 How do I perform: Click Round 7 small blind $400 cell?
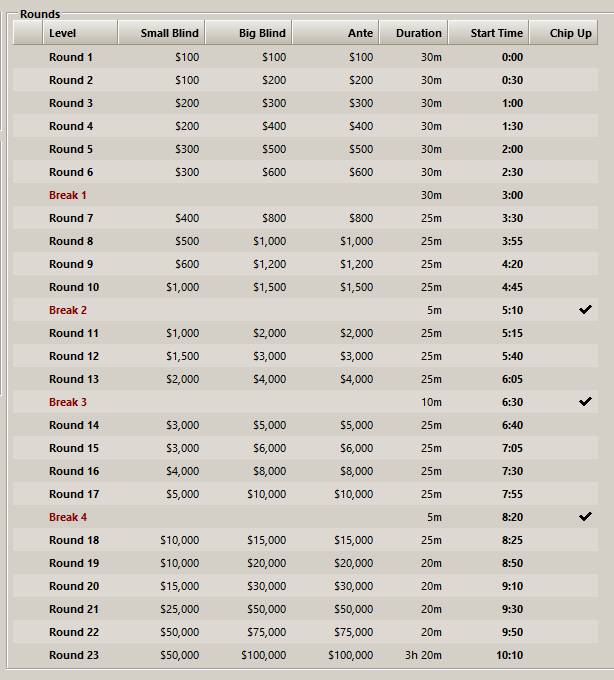[187, 218]
